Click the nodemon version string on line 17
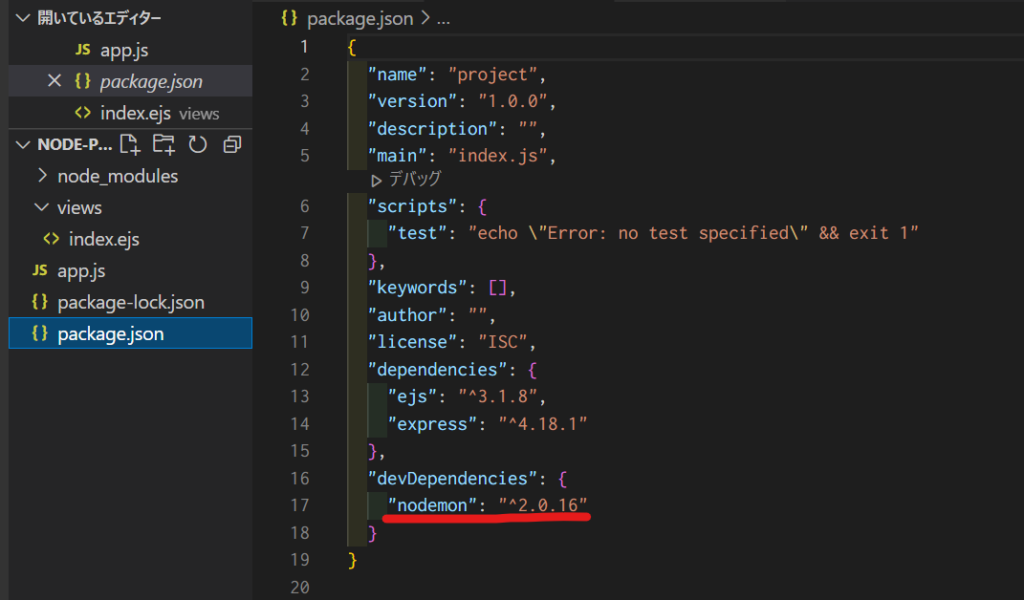The width and height of the screenshot is (1024, 600). pos(545,505)
